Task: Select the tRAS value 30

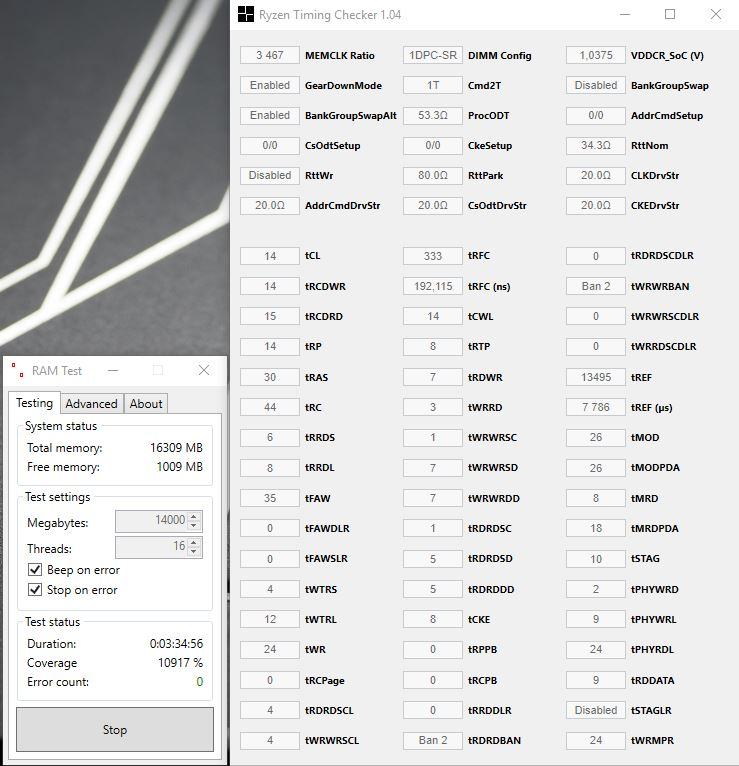Action: click(270, 377)
